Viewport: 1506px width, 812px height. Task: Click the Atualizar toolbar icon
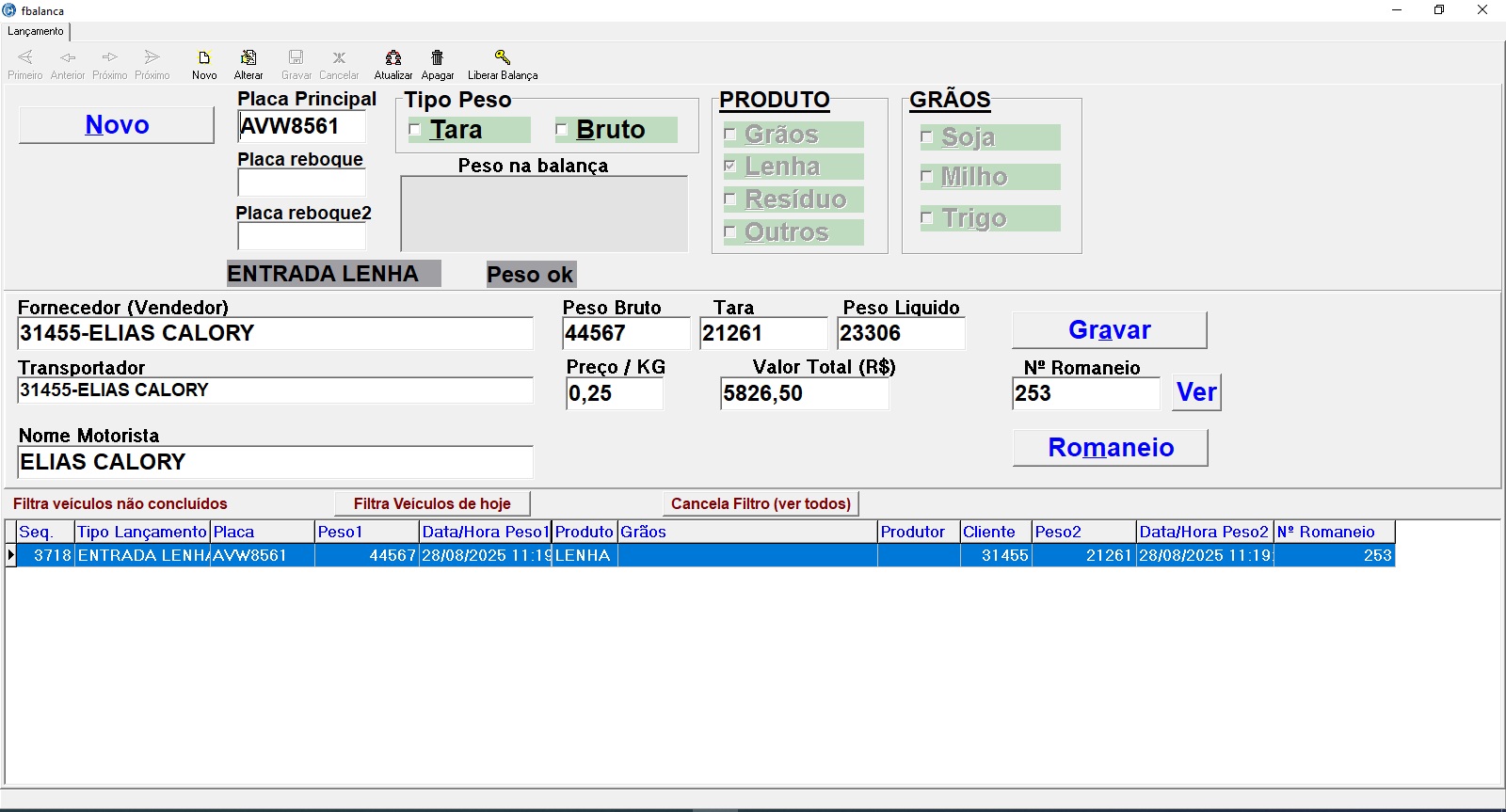393,58
